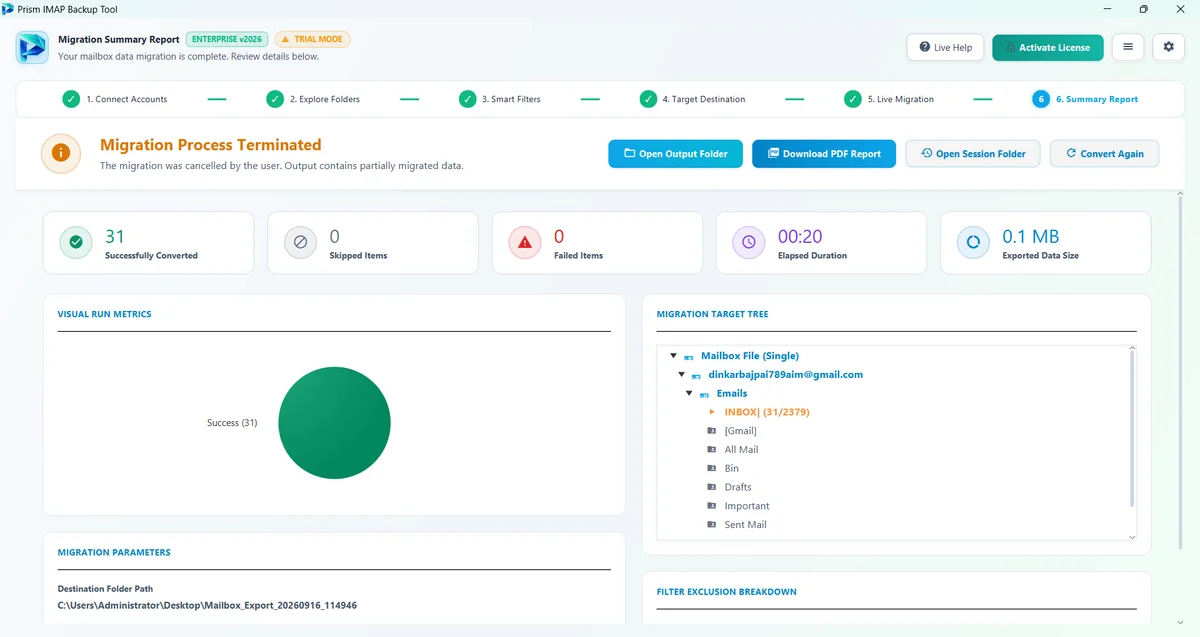Screen dimensions: 1200x637
Task: Click the Convert Again button
Action: [x=1104, y=154]
